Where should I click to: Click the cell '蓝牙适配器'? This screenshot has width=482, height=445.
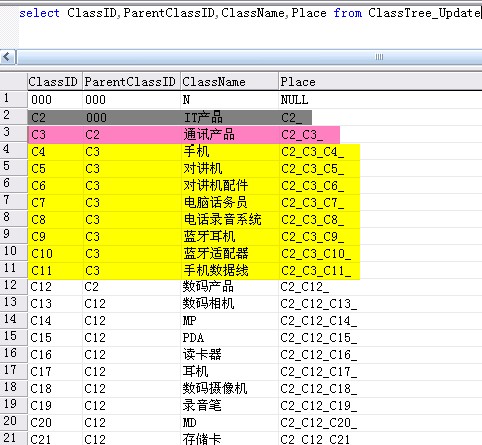216,254
